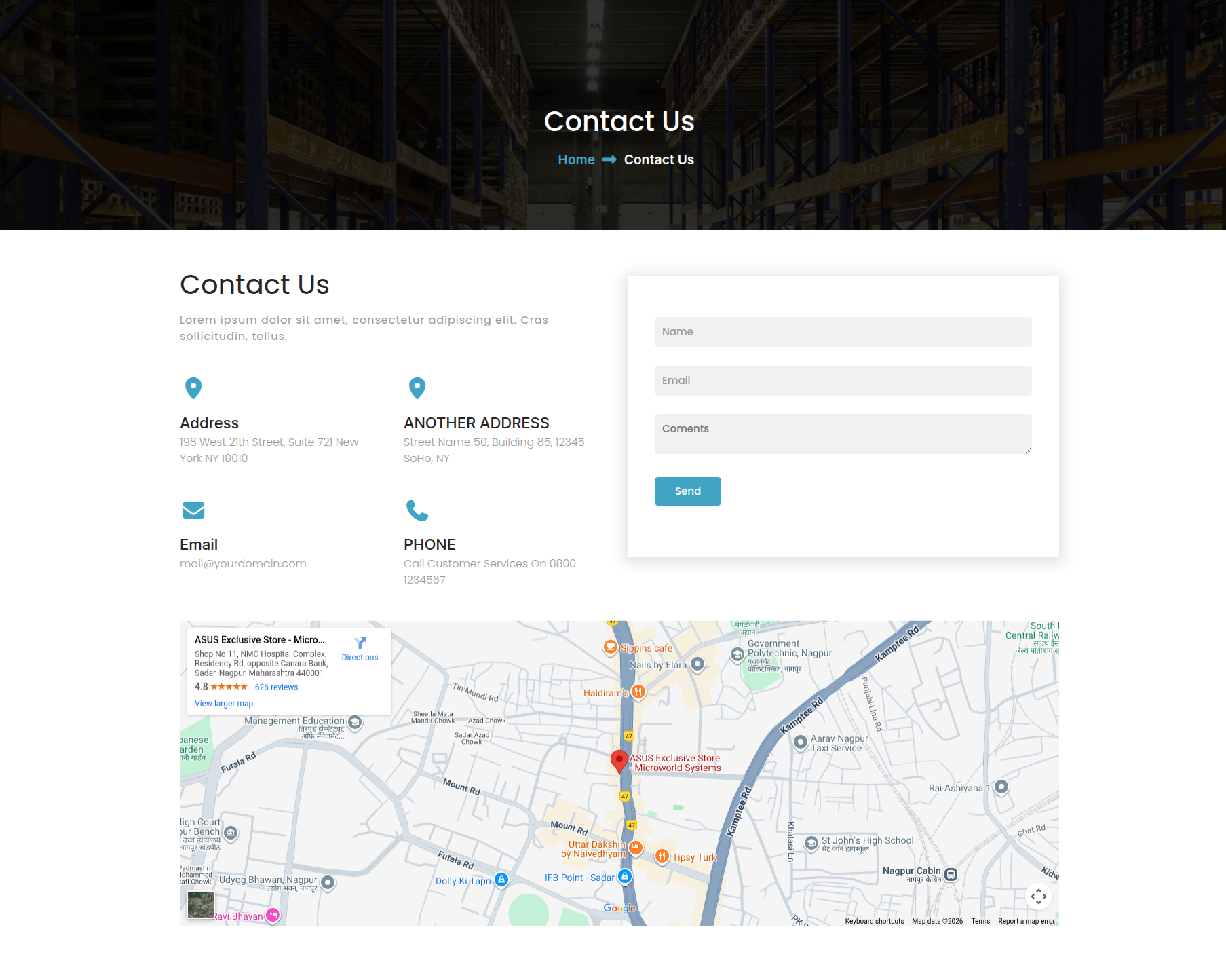Click into the Email input field
1226x980 pixels.
coord(843,381)
